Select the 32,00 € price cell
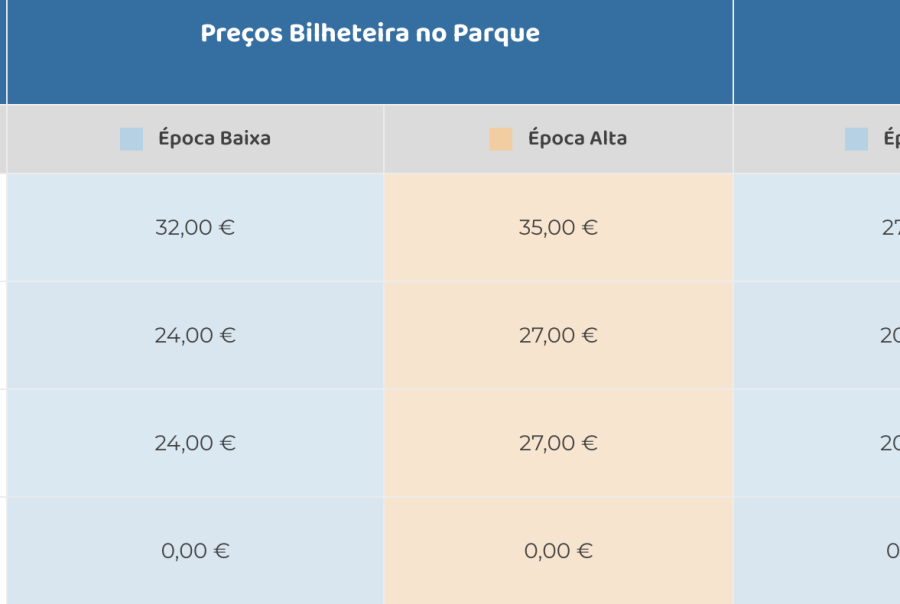Viewport: 900px width, 604px height. 195,228
